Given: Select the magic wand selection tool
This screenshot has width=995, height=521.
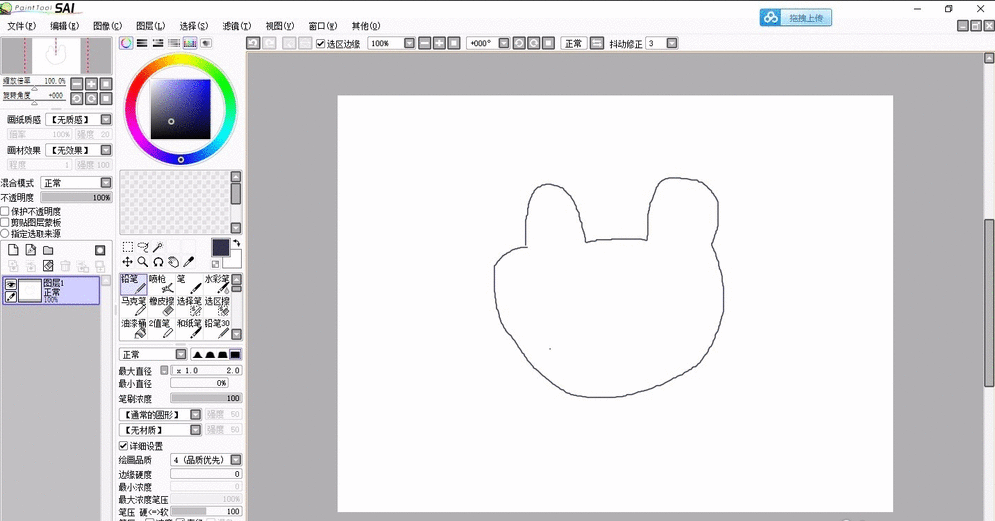Looking at the screenshot, I should point(158,247).
